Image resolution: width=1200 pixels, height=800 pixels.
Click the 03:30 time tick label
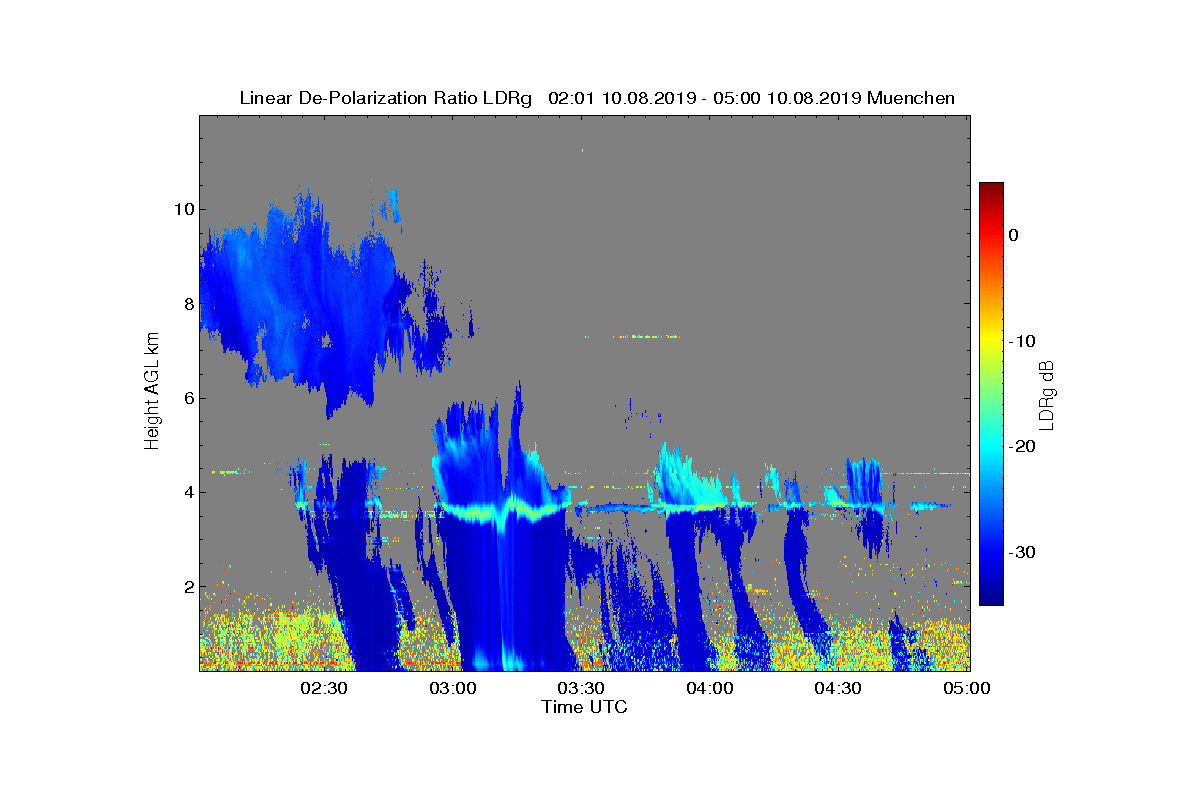click(x=581, y=688)
